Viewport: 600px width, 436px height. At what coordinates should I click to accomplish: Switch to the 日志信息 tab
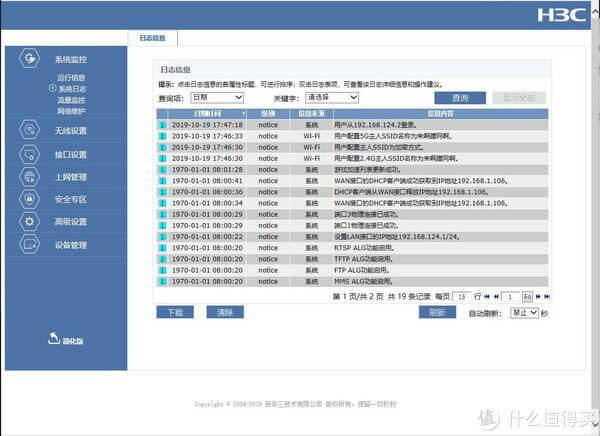point(153,37)
